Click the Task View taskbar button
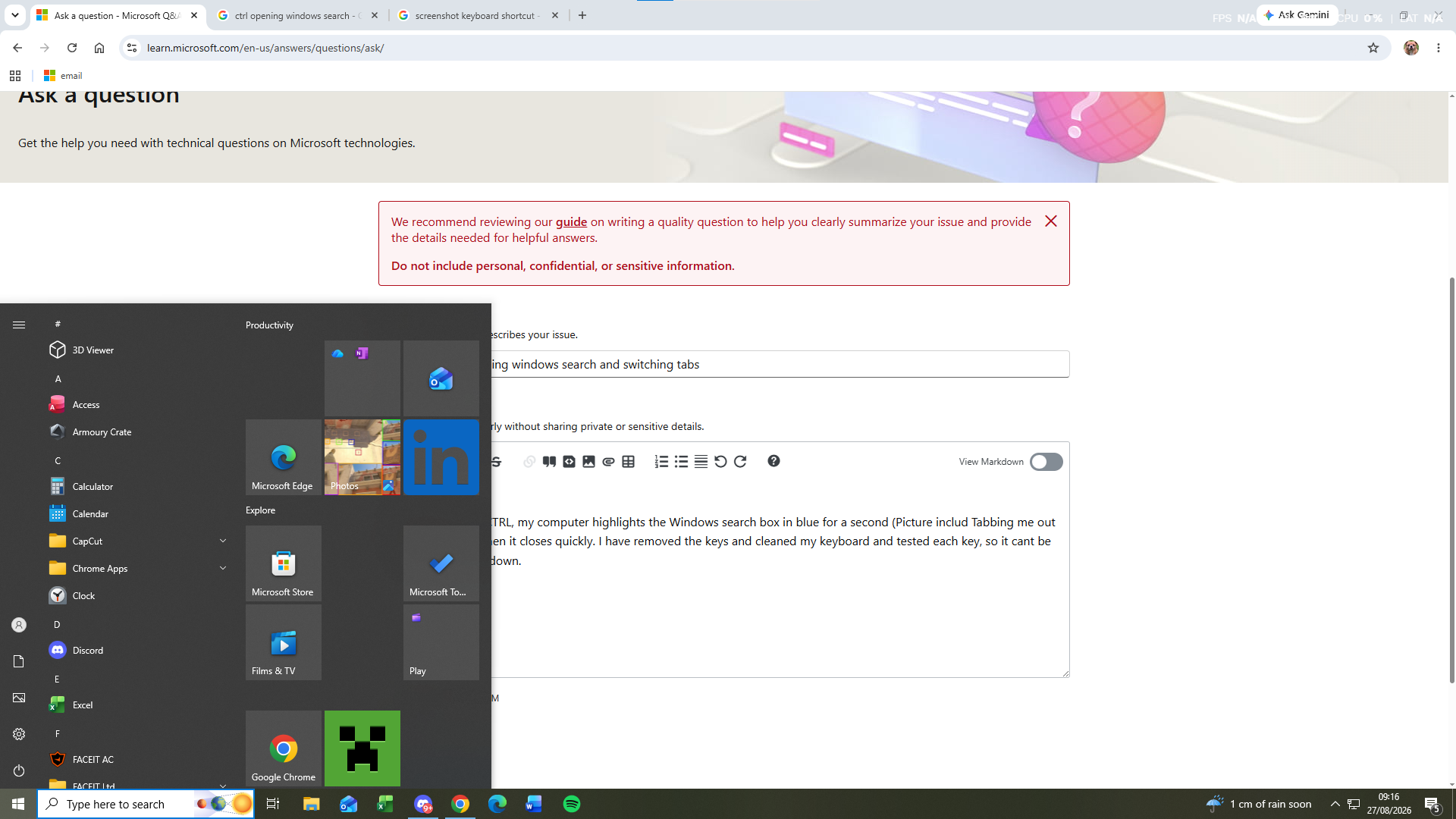1456x819 pixels. coord(273,804)
